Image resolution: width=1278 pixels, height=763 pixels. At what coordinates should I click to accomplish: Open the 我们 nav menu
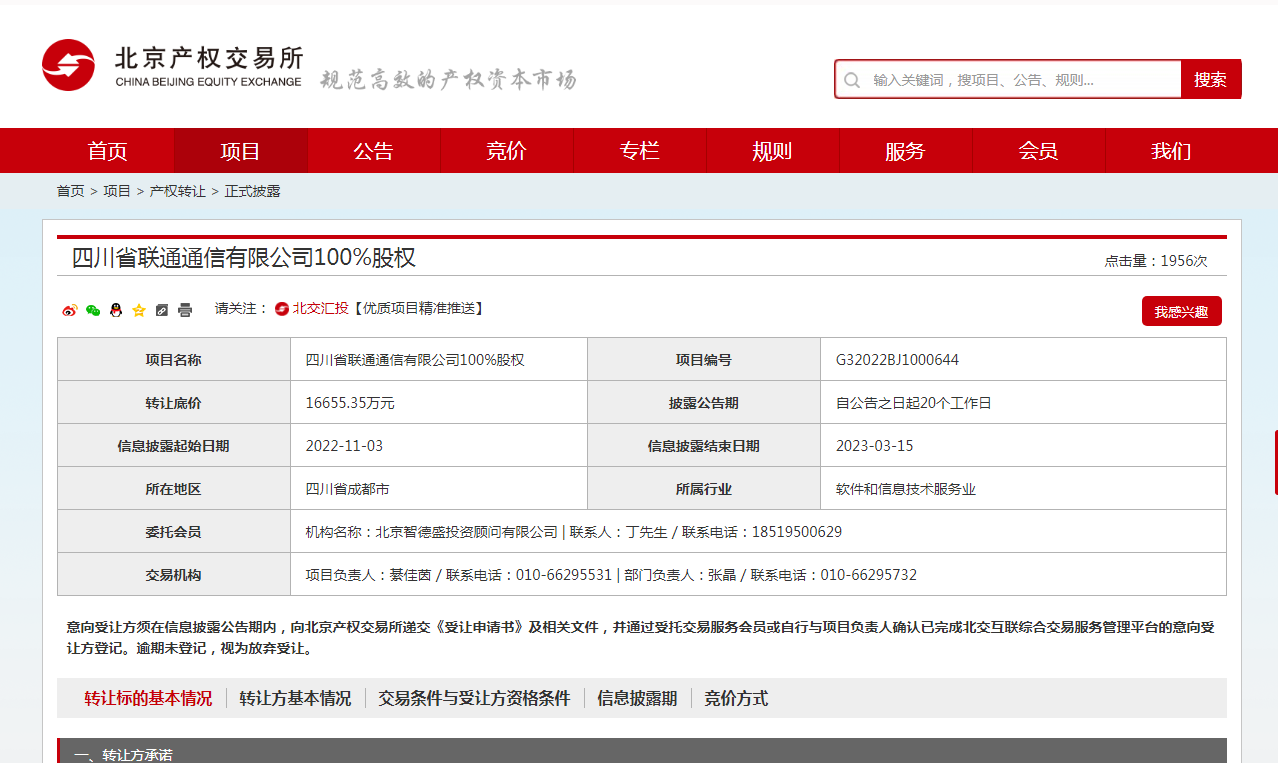pyautogui.click(x=1172, y=151)
